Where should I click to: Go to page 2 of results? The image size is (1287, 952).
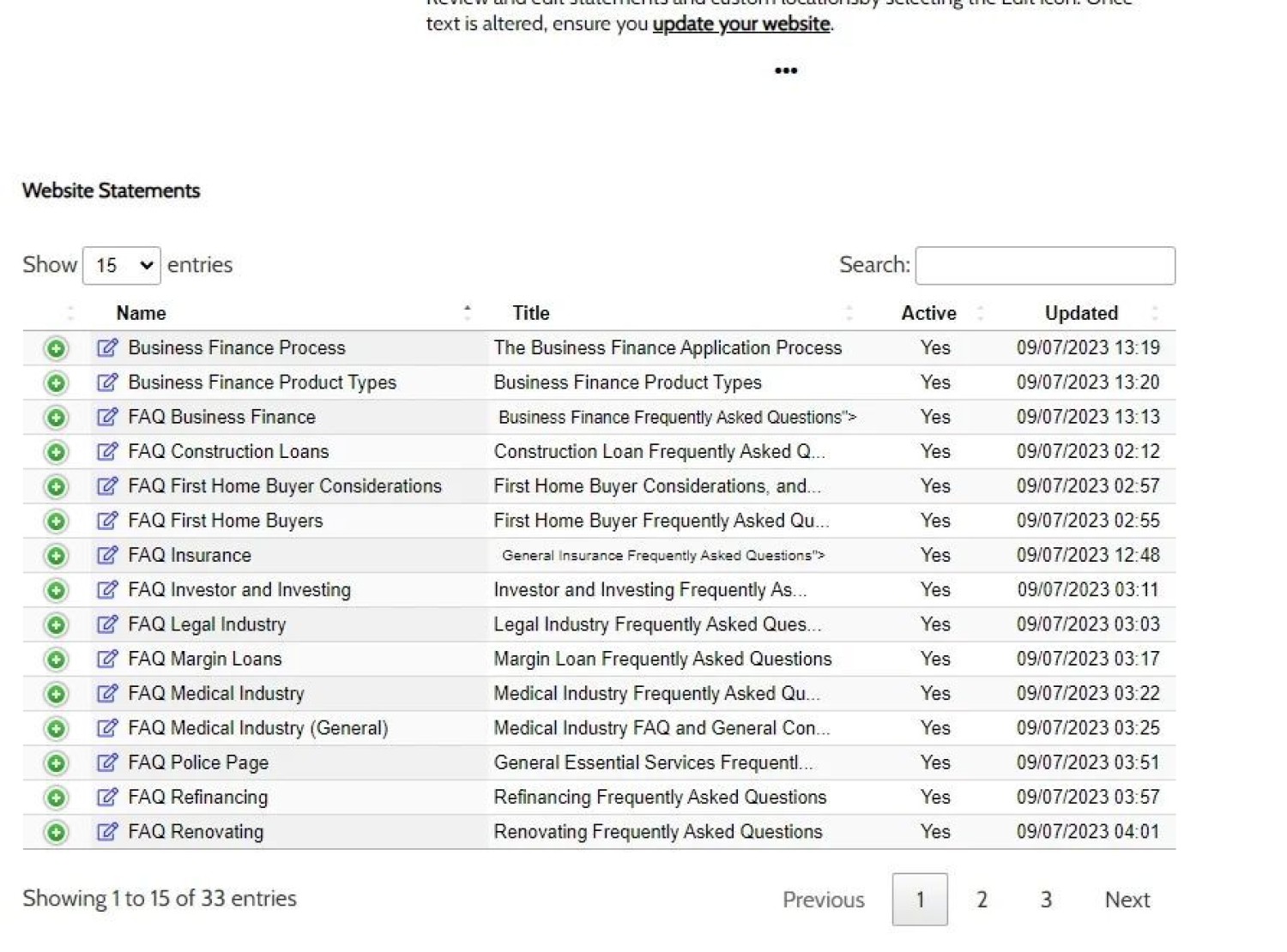pos(982,899)
